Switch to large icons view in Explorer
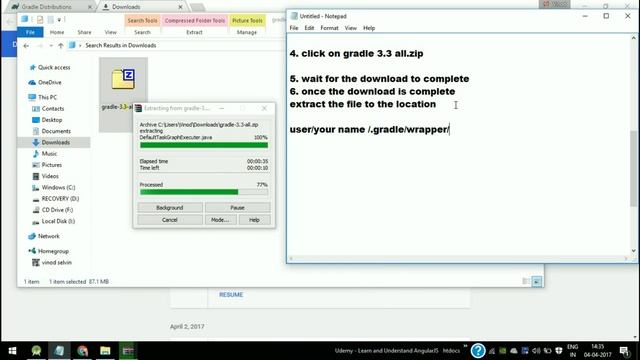Viewport: 640px width, 360px height. pyautogui.click(x=537, y=282)
